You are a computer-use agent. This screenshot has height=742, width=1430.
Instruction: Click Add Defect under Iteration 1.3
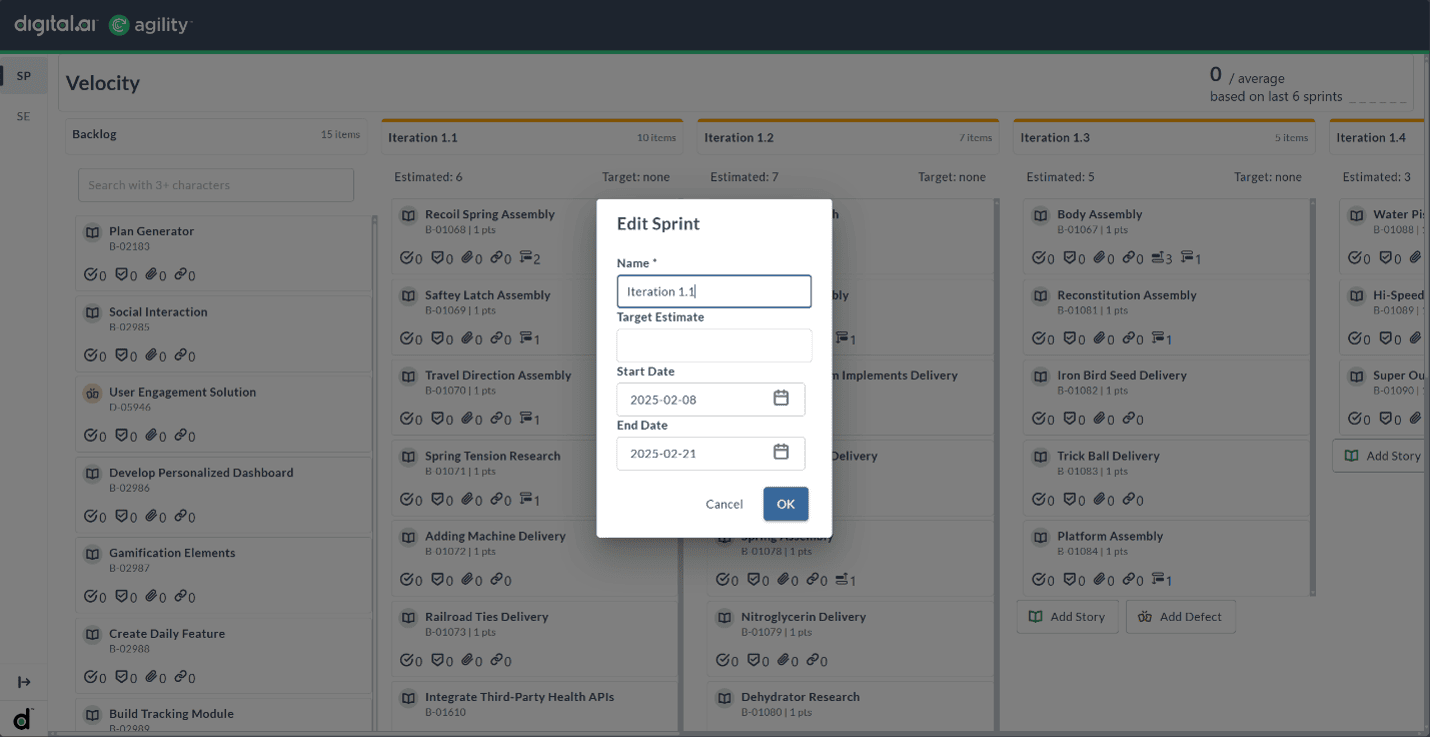point(1180,617)
